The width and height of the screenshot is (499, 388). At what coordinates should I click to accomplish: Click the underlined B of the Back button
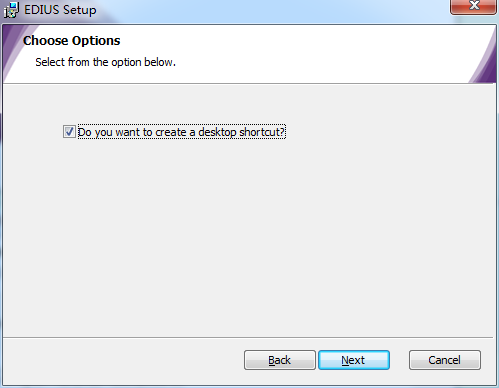click(272, 360)
